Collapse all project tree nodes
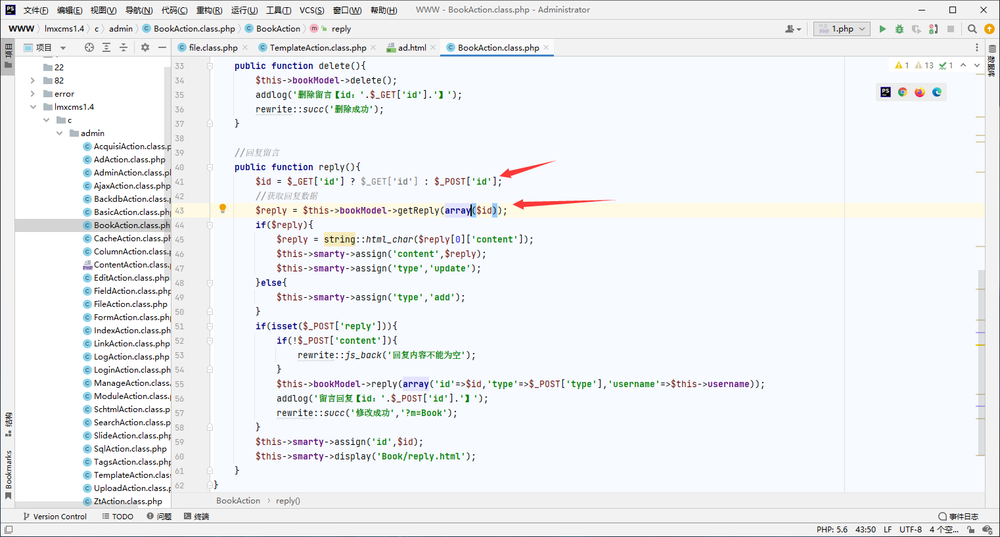This screenshot has width=1000, height=537. pyautogui.click(x=123, y=47)
